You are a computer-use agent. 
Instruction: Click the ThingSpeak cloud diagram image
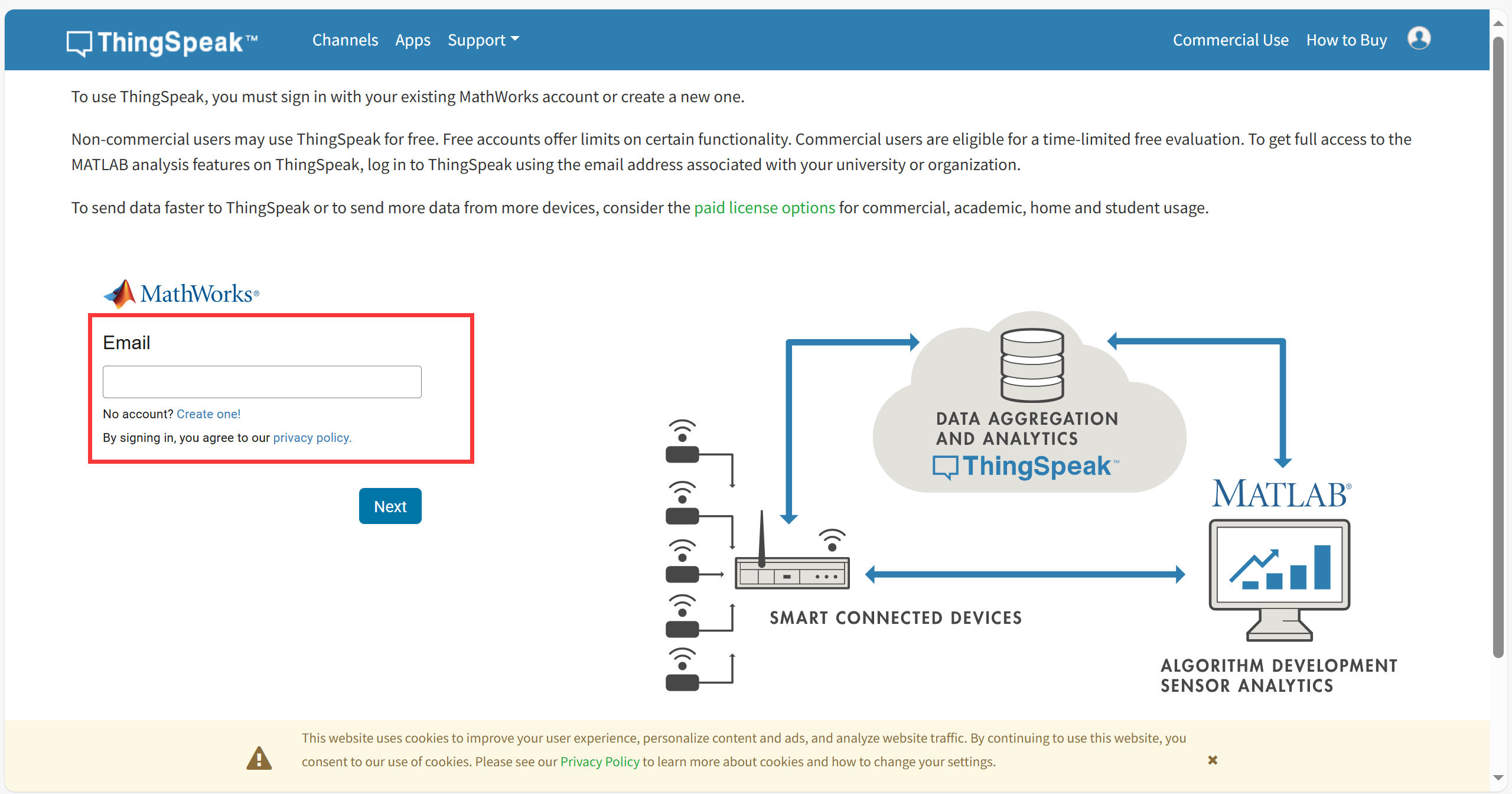tap(1029, 402)
